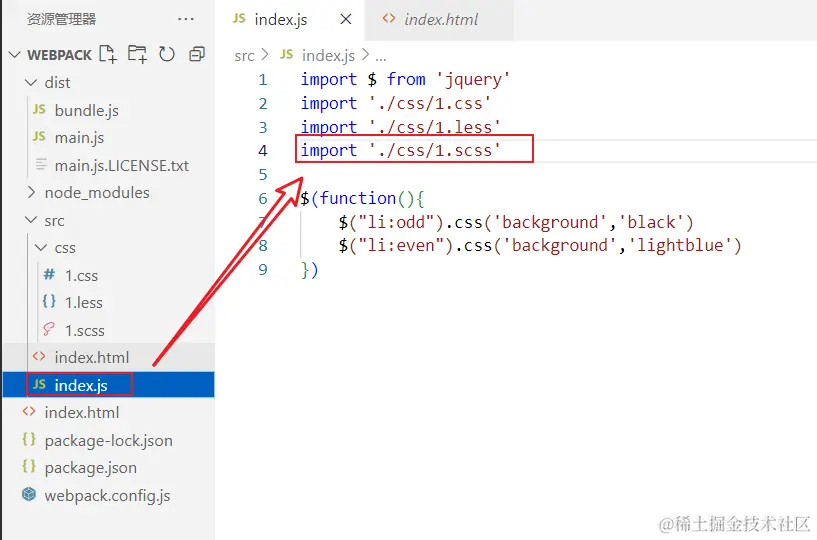Open index.html inside src folder
Screen dimensions: 817x540
pos(92,358)
